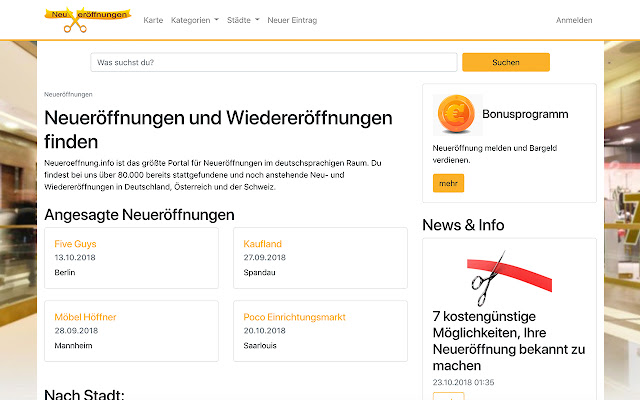Click 'Neueröffnung melden und Bargeld verdienen' text
The width and height of the screenshot is (640, 400).
pos(495,154)
